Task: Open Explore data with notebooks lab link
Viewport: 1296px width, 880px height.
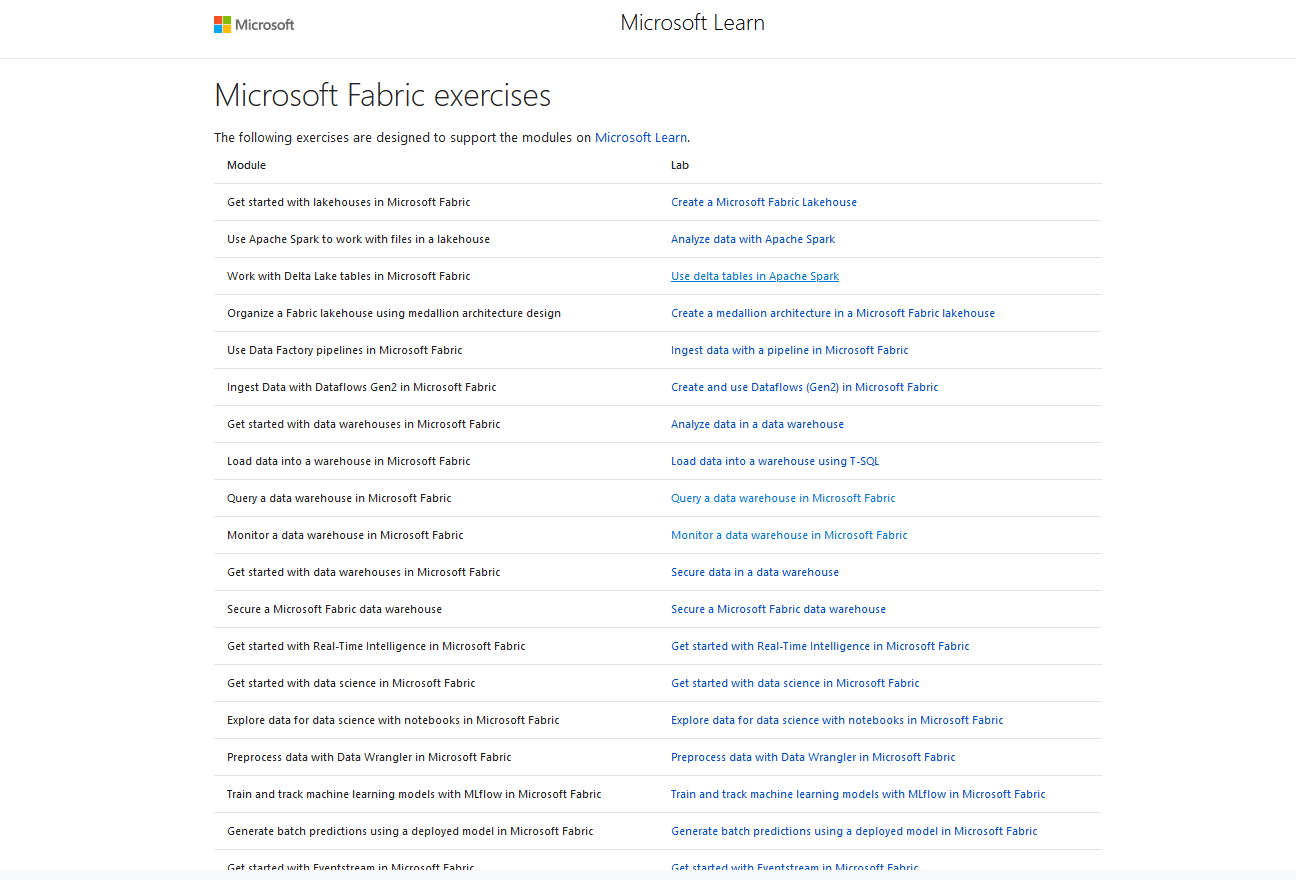Action: pos(837,720)
